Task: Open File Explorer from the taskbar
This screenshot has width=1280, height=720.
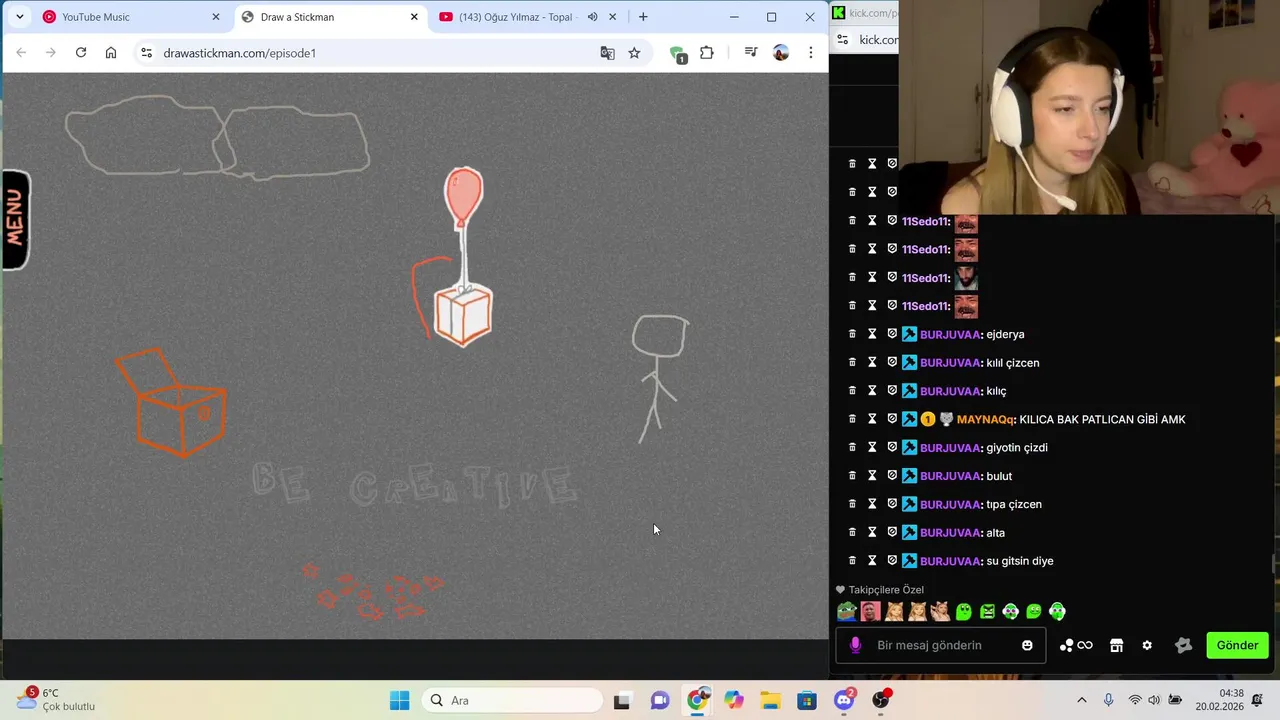Action: pos(770,700)
